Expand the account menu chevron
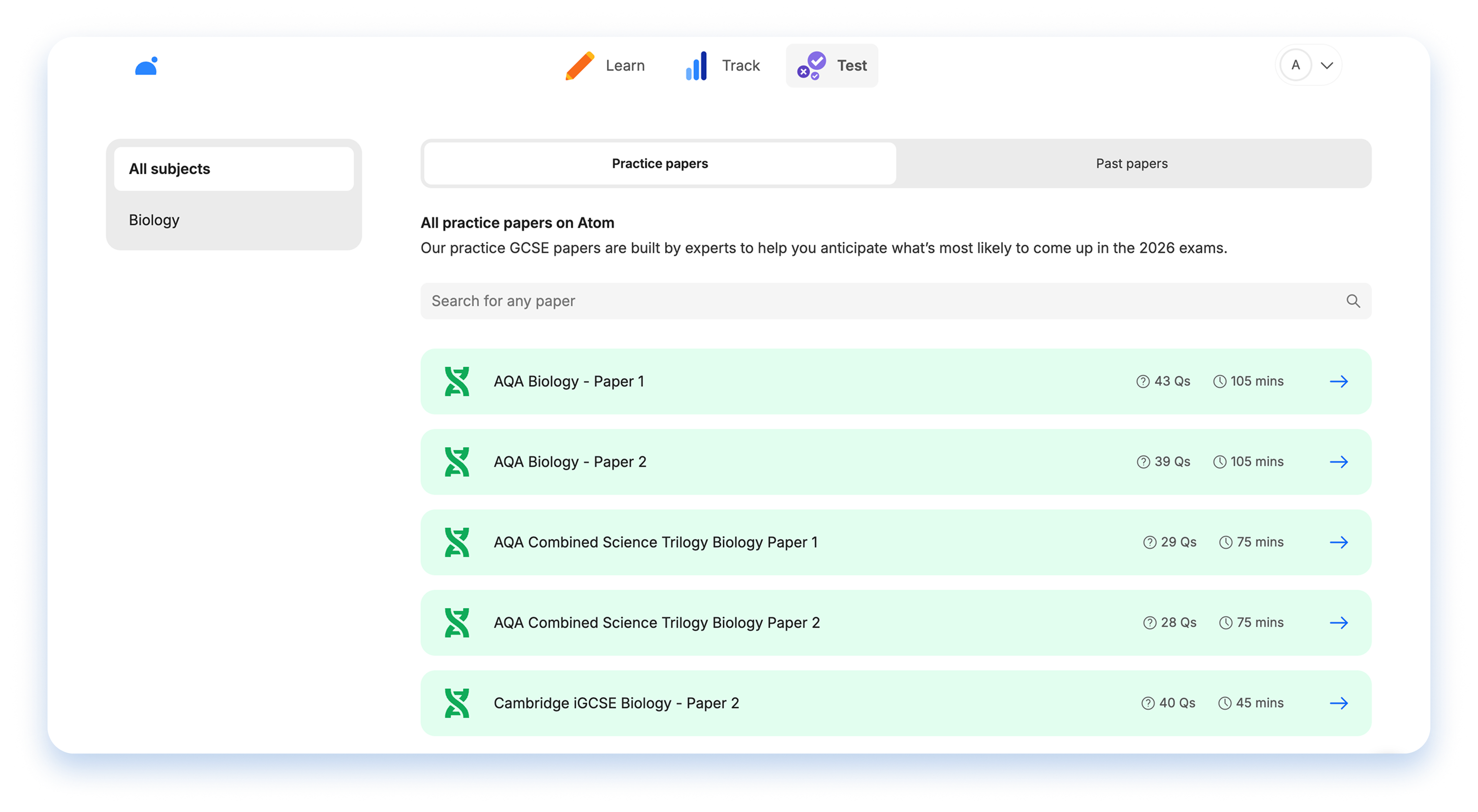 pos(1327,65)
